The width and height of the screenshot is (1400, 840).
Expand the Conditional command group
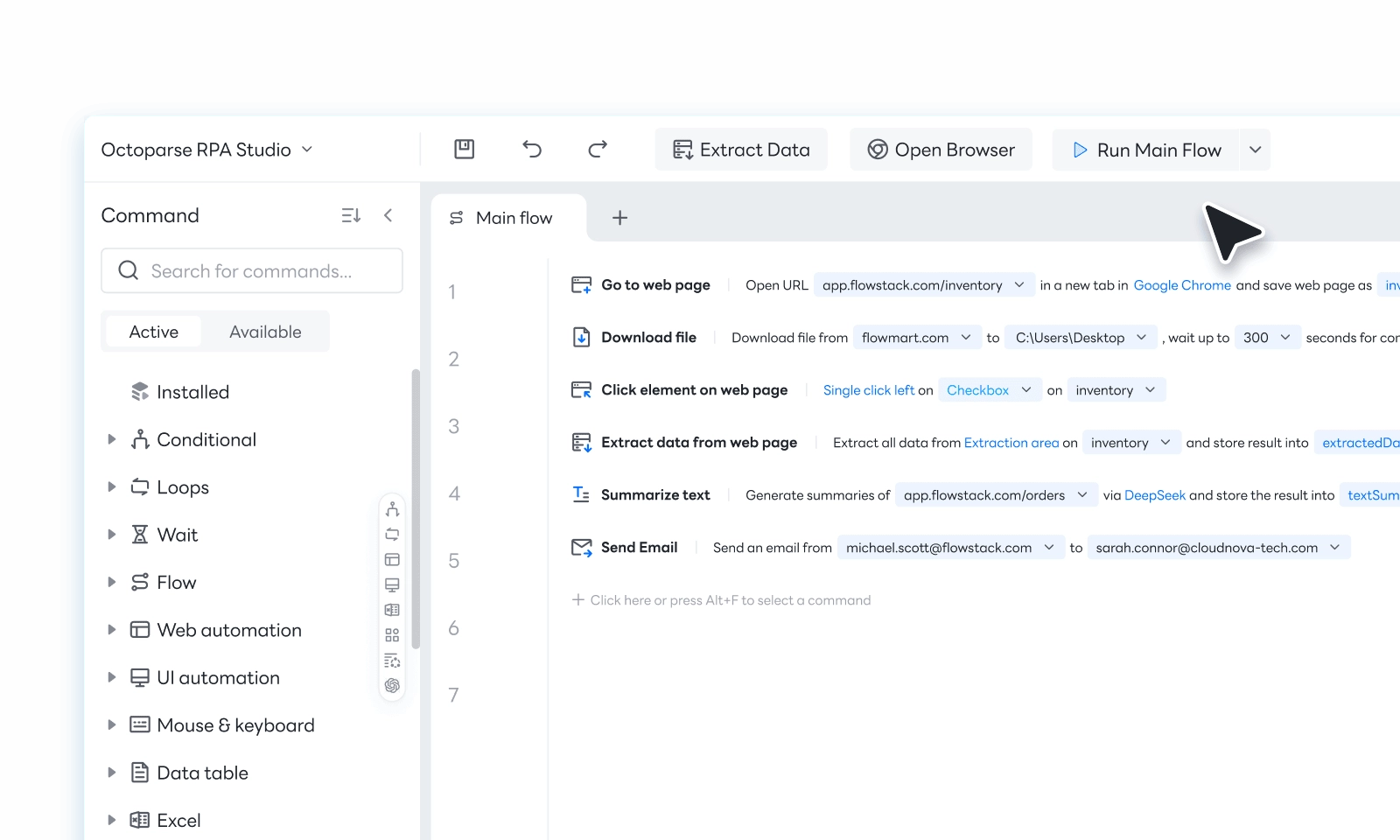click(x=112, y=440)
